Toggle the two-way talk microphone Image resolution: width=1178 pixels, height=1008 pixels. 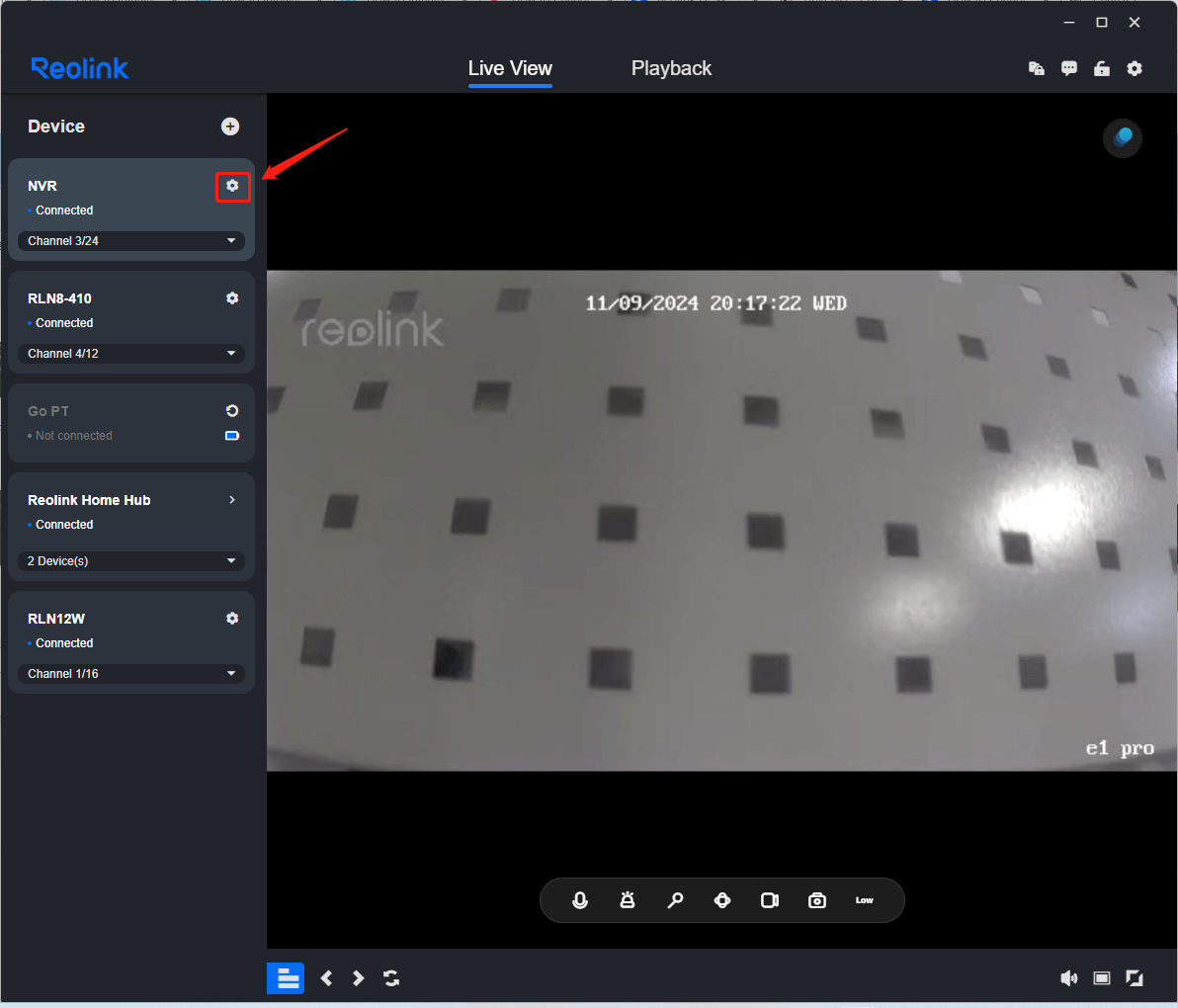pos(580,900)
